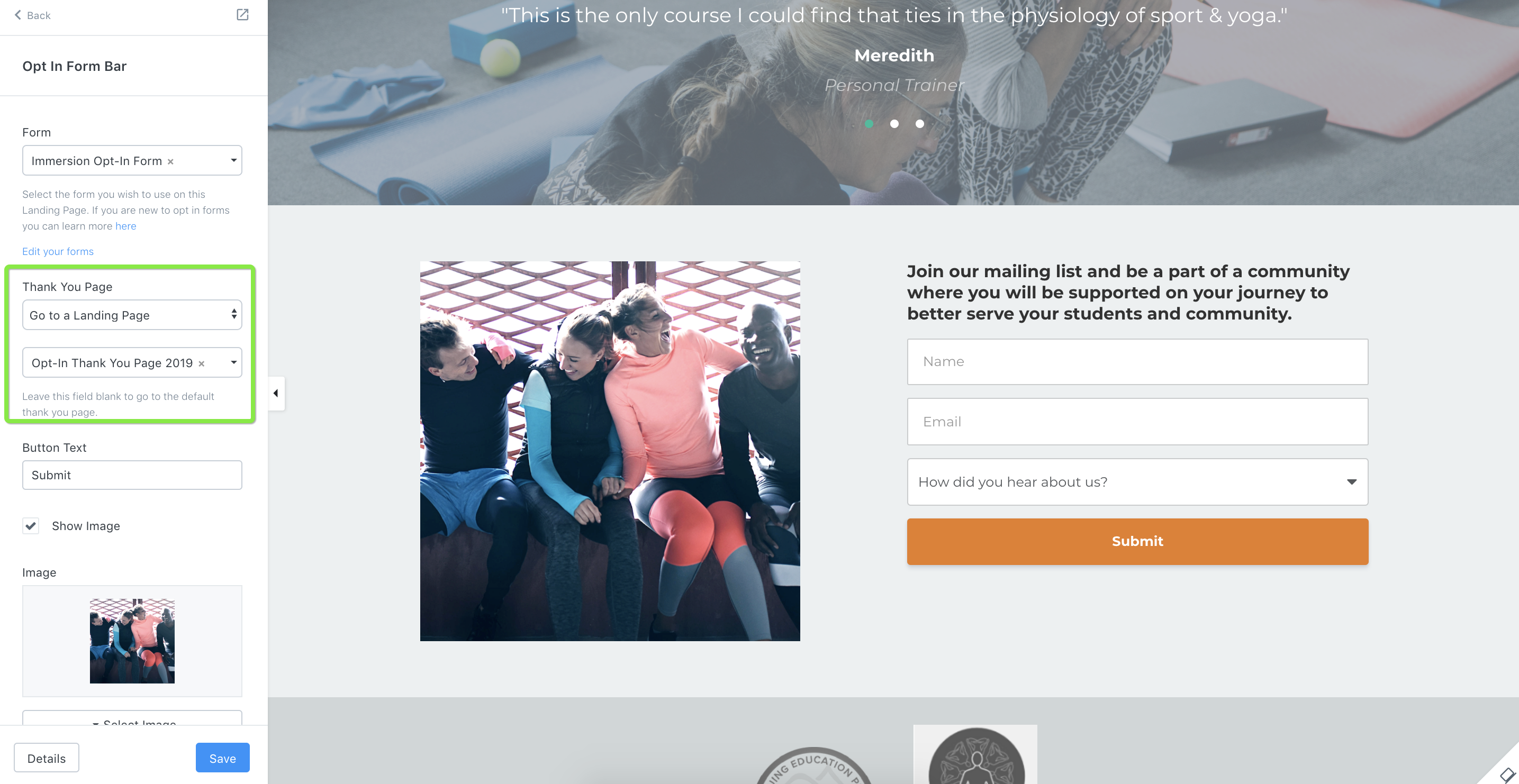Expand the Thank You page selector arrow

pos(233,362)
